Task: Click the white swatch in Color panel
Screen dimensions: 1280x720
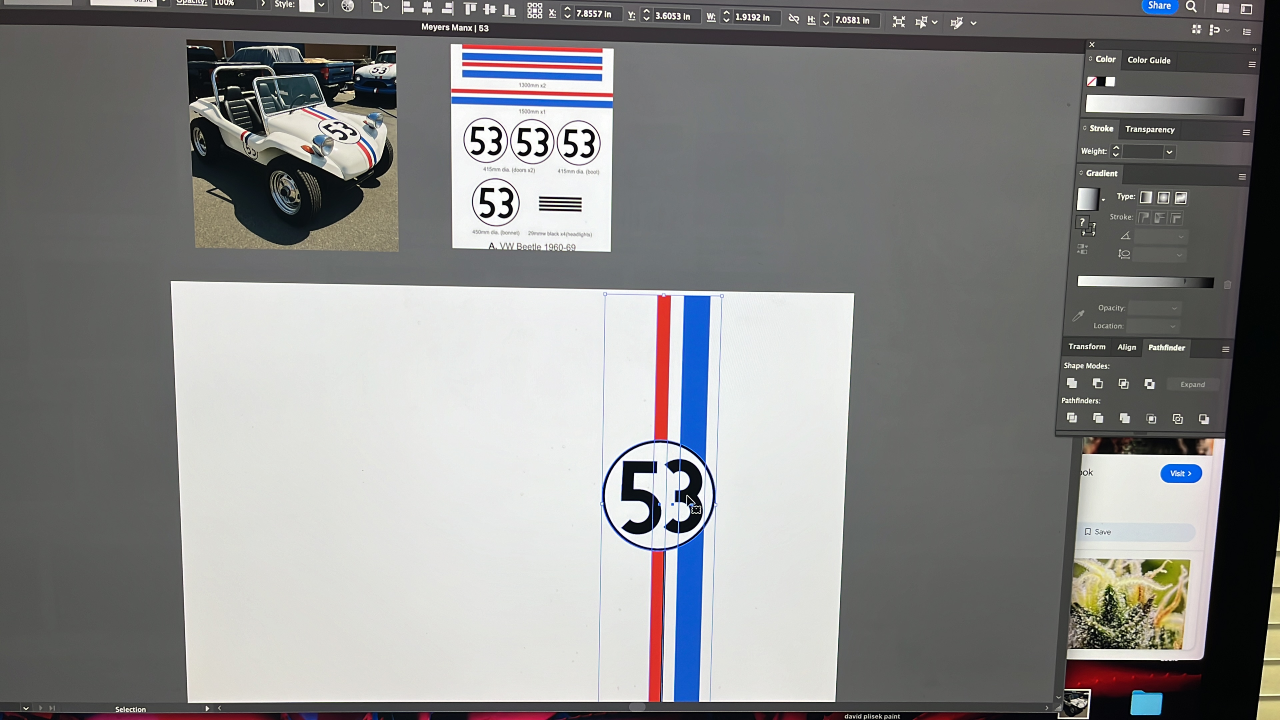Action: [x=1110, y=82]
